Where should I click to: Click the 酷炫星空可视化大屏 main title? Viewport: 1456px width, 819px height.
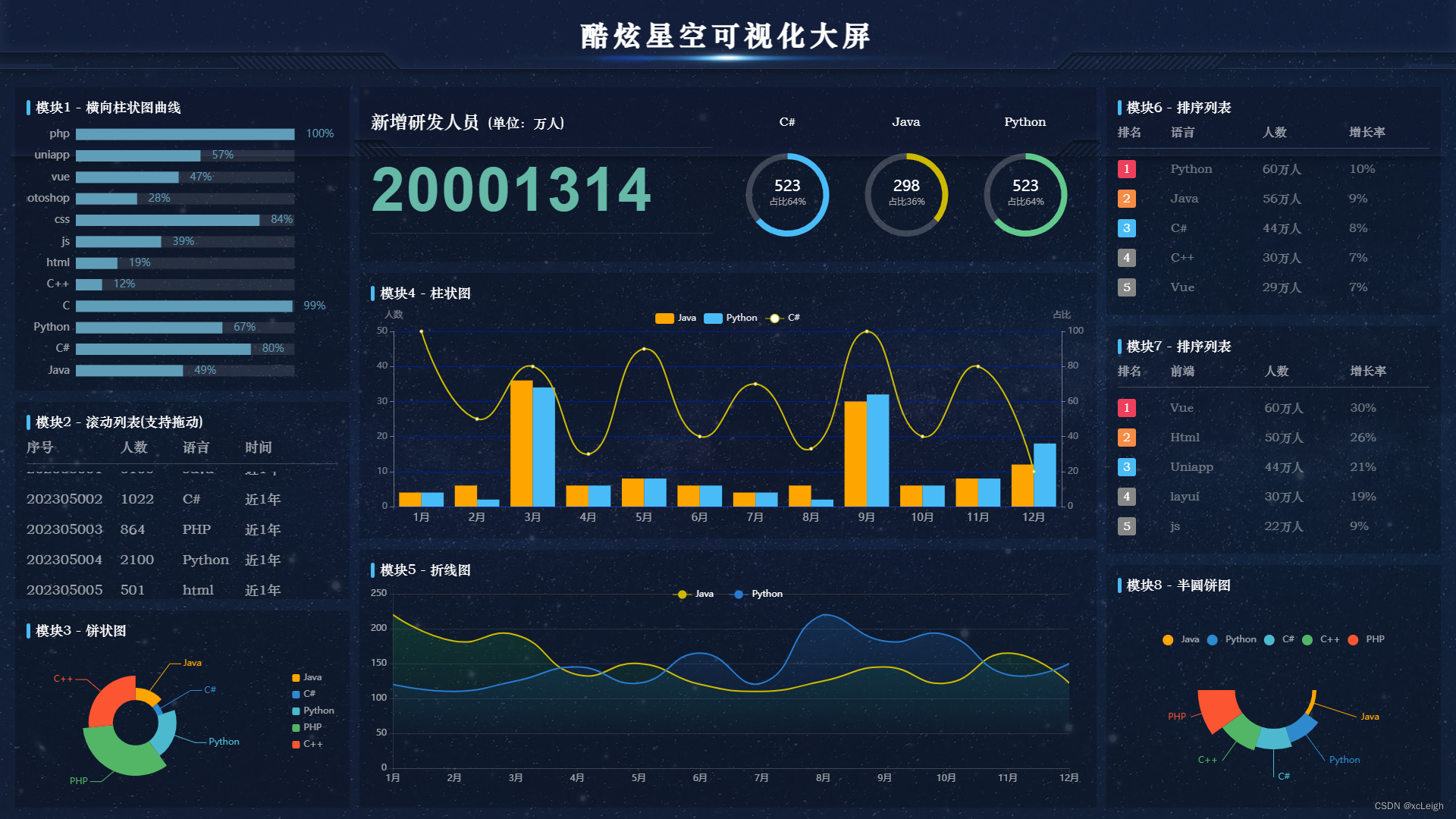[726, 36]
